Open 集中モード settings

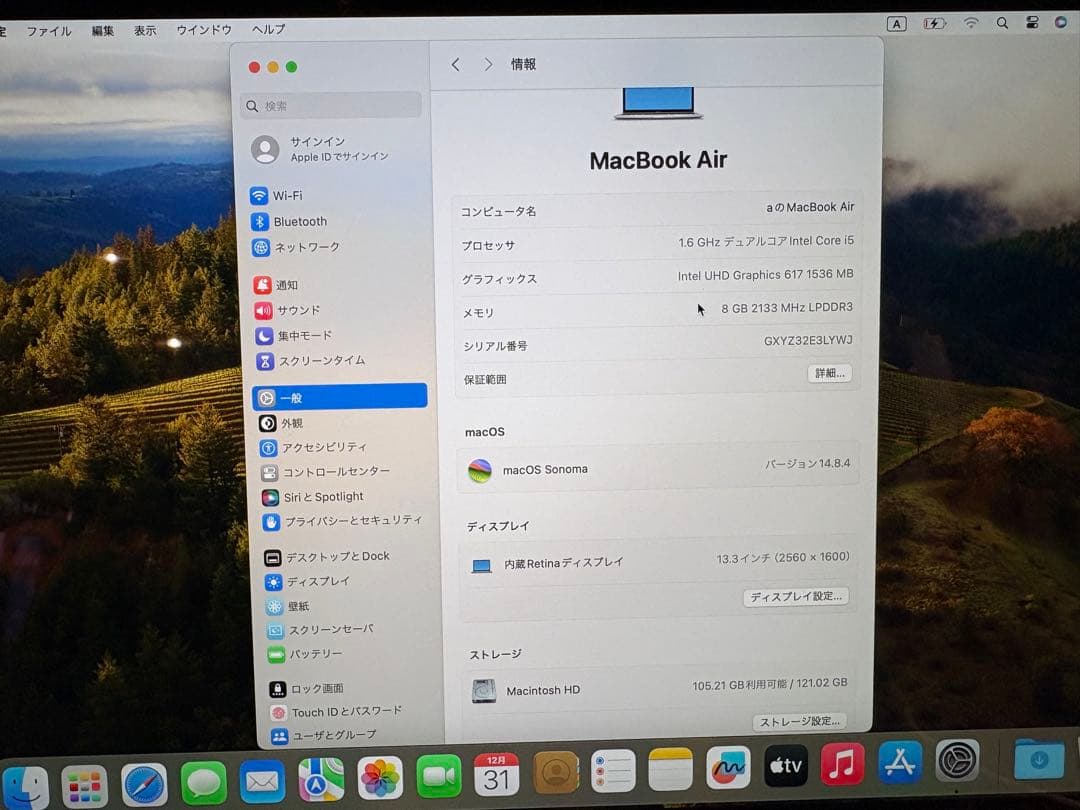point(294,336)
